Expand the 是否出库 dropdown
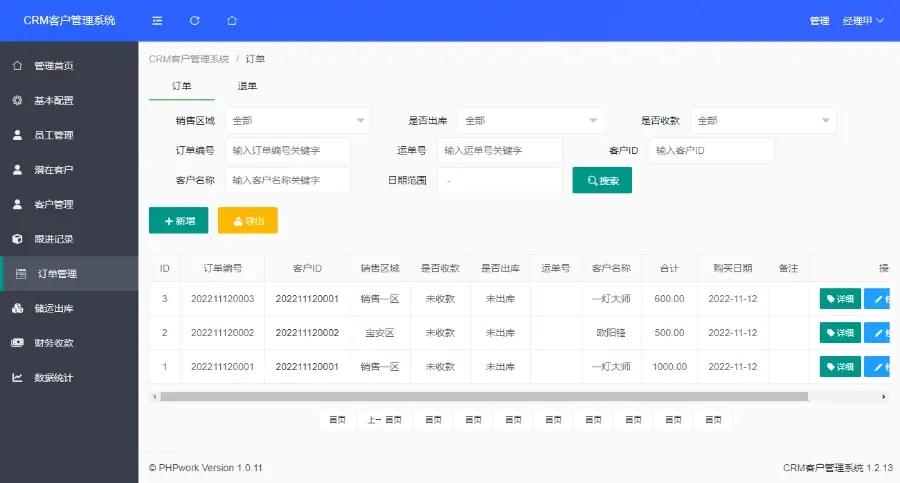 pyautogui.click(x=530, y=121)
